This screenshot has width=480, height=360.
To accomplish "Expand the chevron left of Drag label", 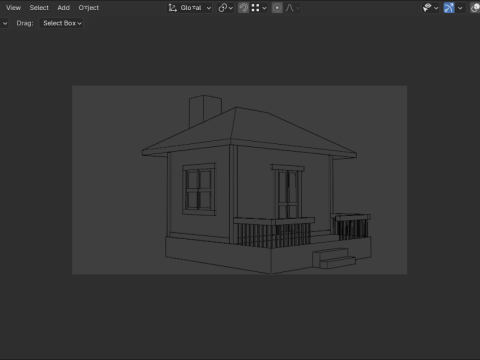I will click(5, 23).
